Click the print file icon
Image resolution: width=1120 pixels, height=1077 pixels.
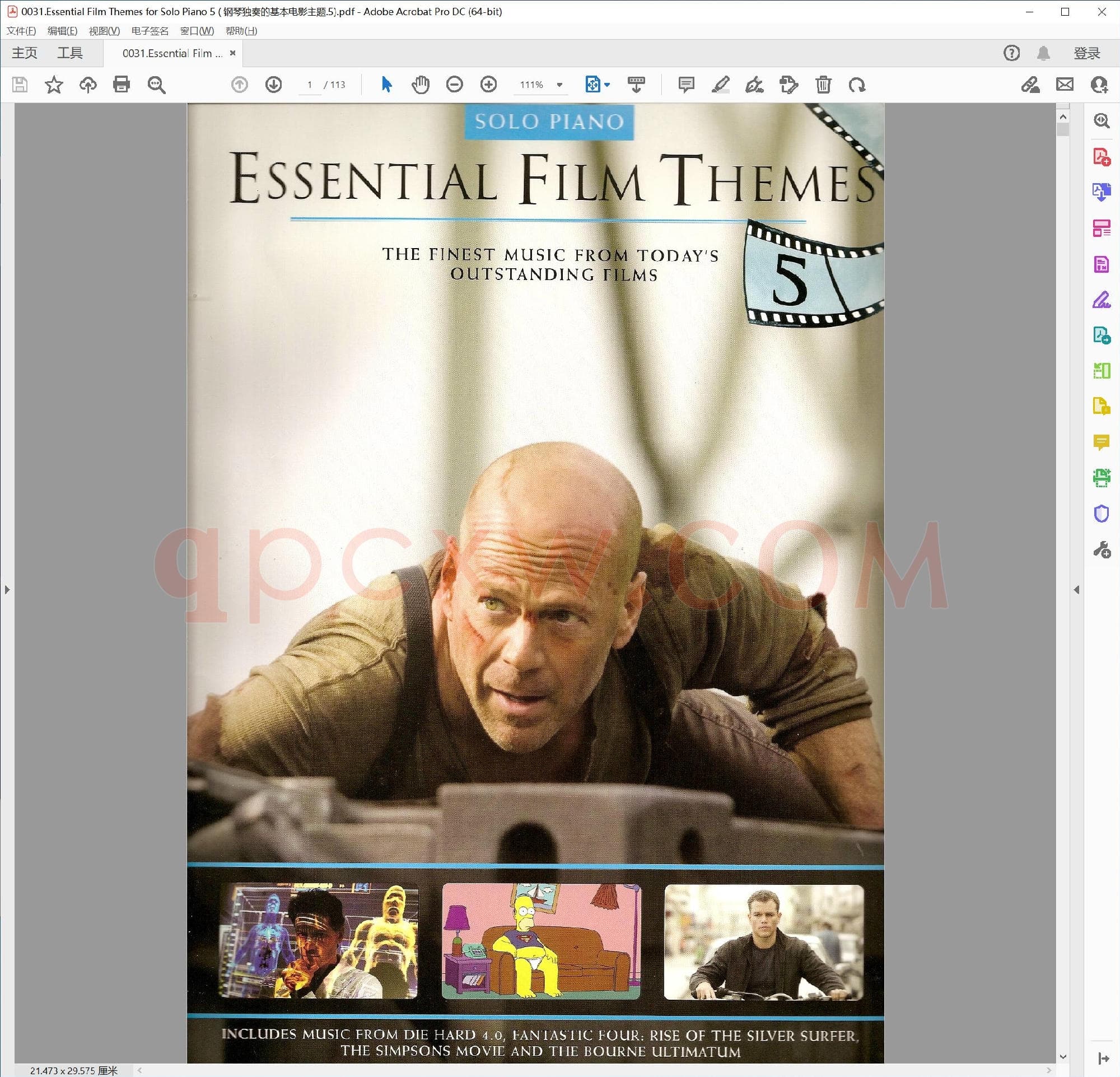121,85
